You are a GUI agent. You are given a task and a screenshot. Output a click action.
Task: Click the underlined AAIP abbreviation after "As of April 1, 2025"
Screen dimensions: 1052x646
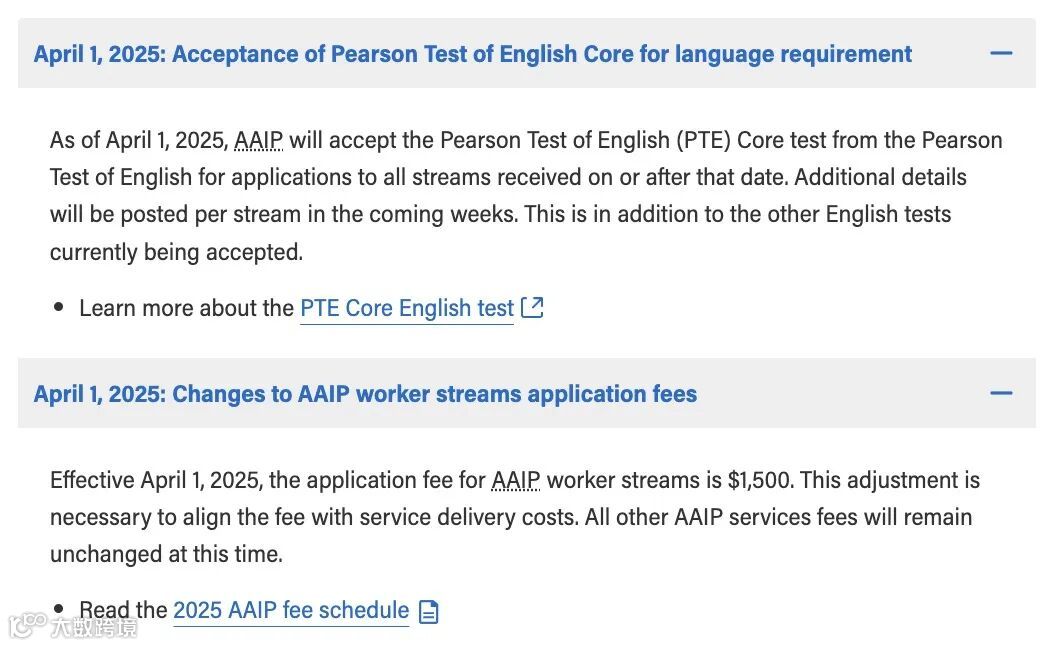(258, 140)
